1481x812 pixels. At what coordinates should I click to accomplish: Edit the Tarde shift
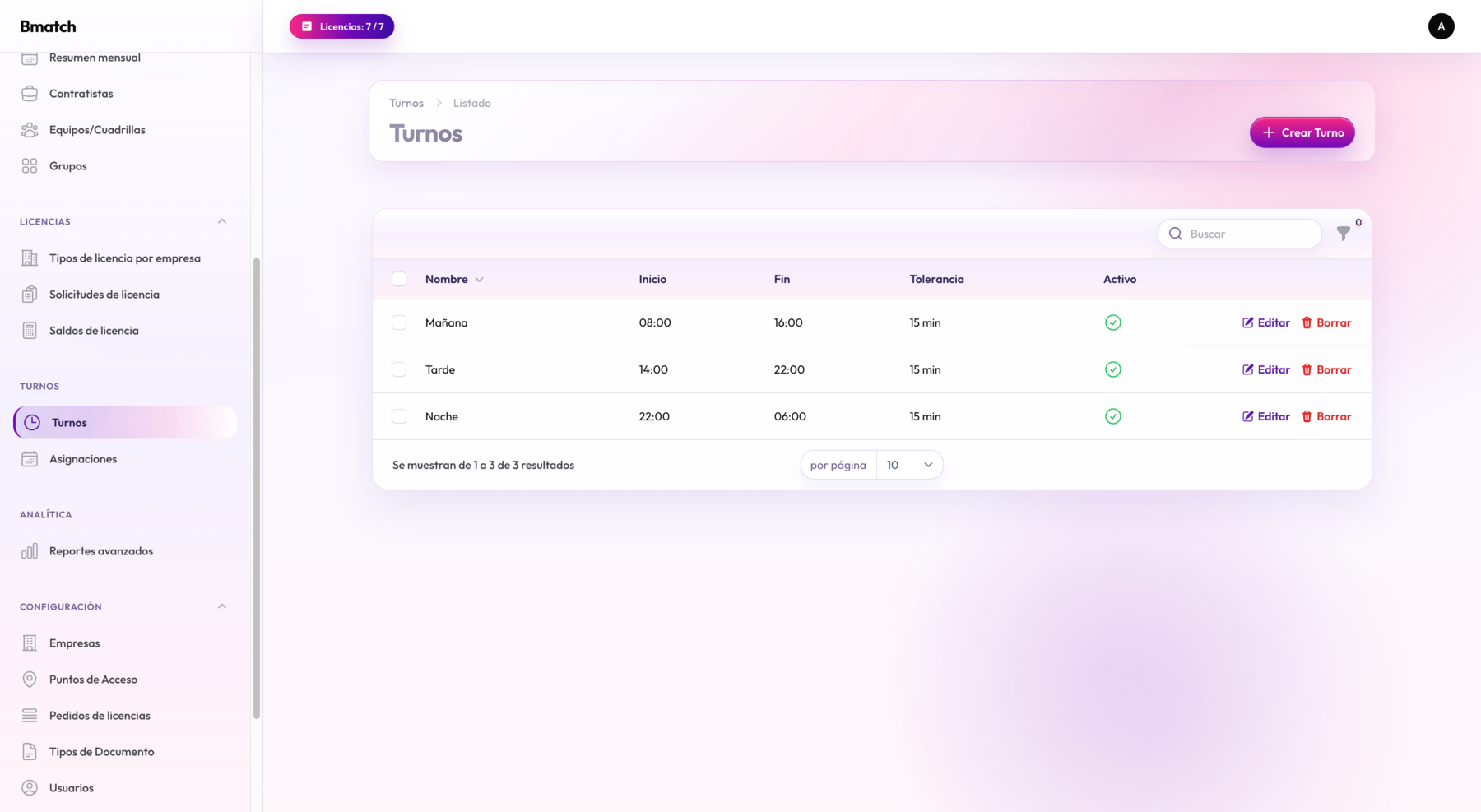[1266, 369]
